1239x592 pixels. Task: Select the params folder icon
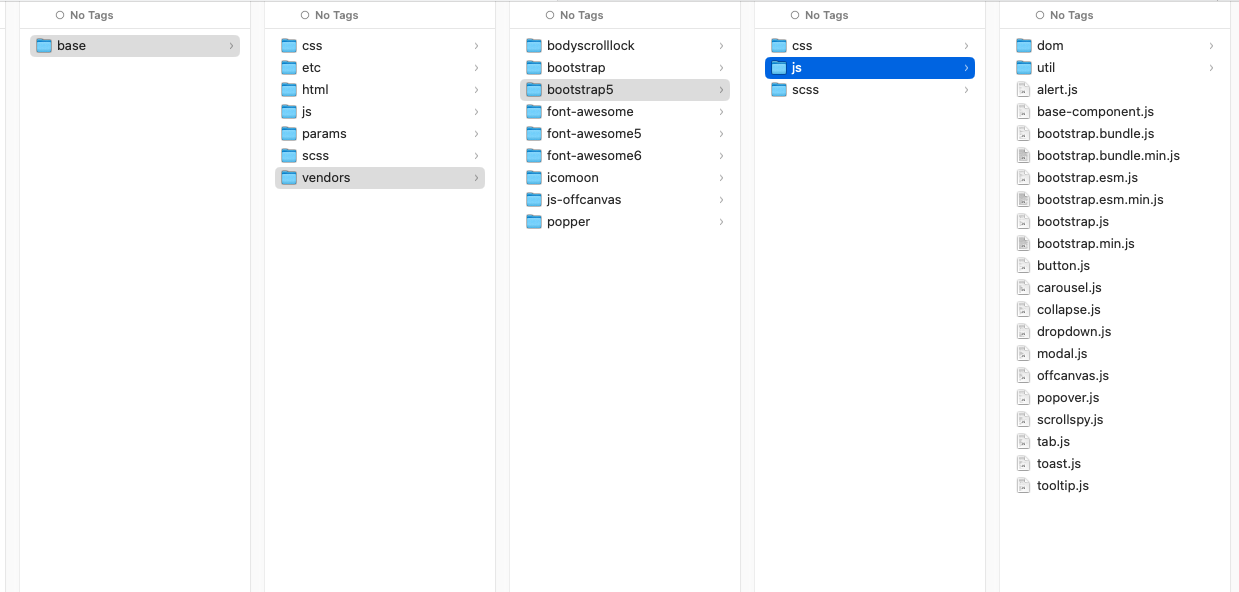[289, 134]
